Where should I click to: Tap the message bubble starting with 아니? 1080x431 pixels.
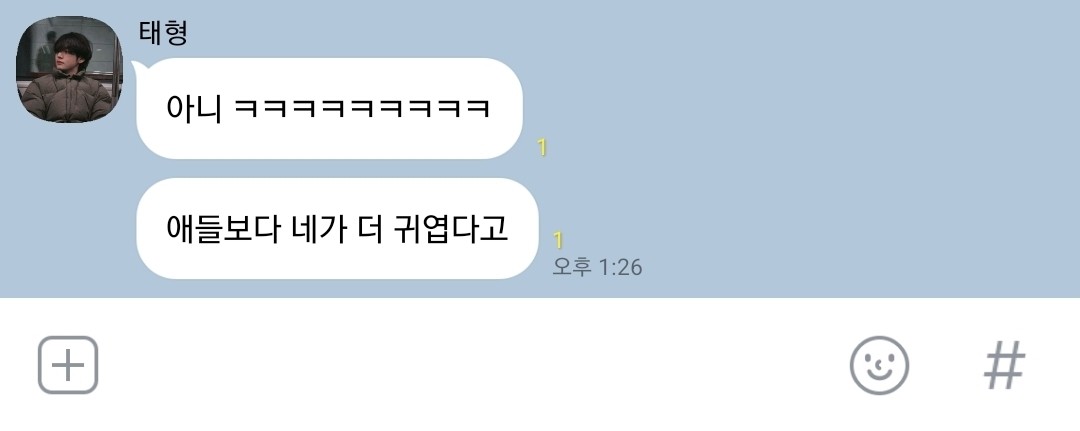tap(329, 109)
